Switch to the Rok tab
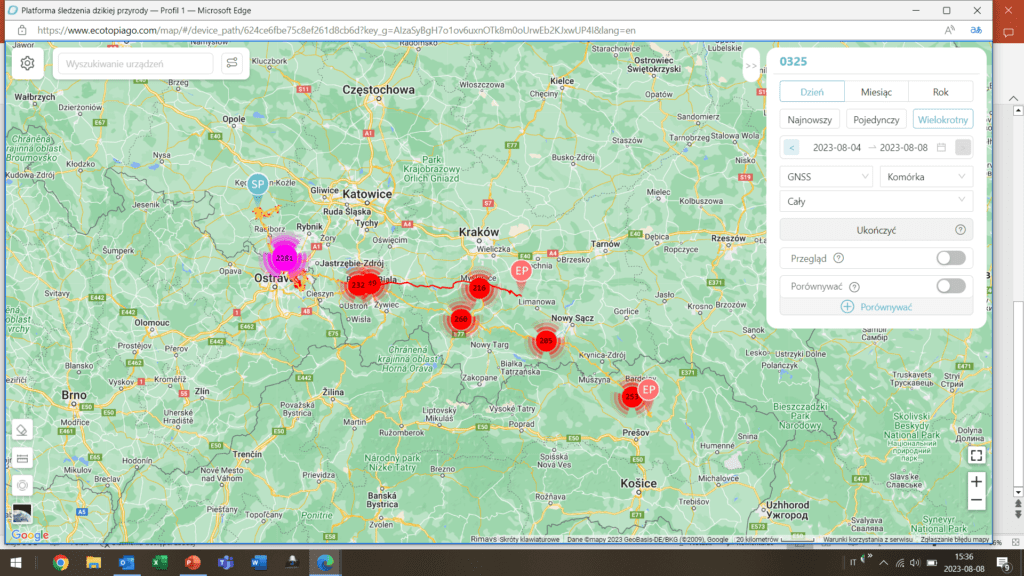1024x576 pixels. pos(940,91)
